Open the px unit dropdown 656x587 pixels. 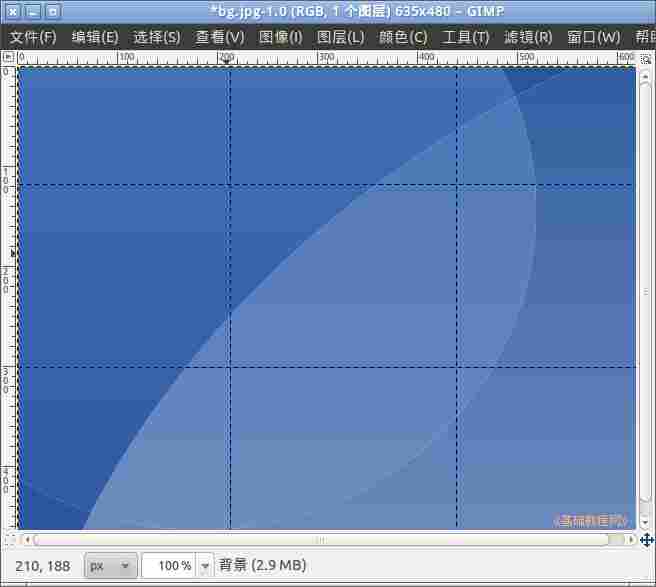point(110,566)
